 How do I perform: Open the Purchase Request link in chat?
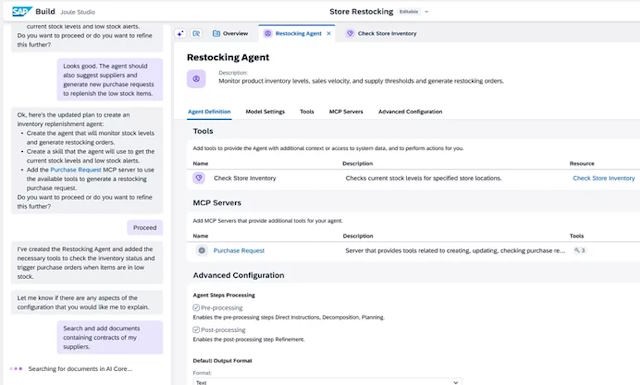[76, 169]
